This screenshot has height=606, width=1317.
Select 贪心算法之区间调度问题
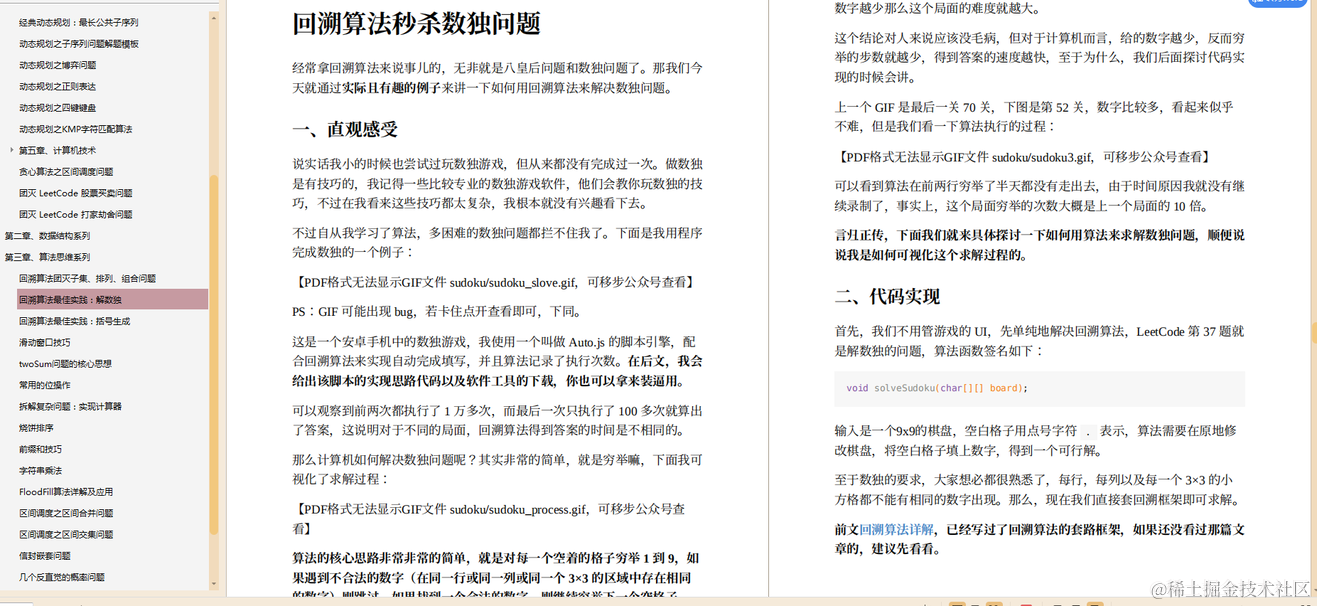click(65, 171)
